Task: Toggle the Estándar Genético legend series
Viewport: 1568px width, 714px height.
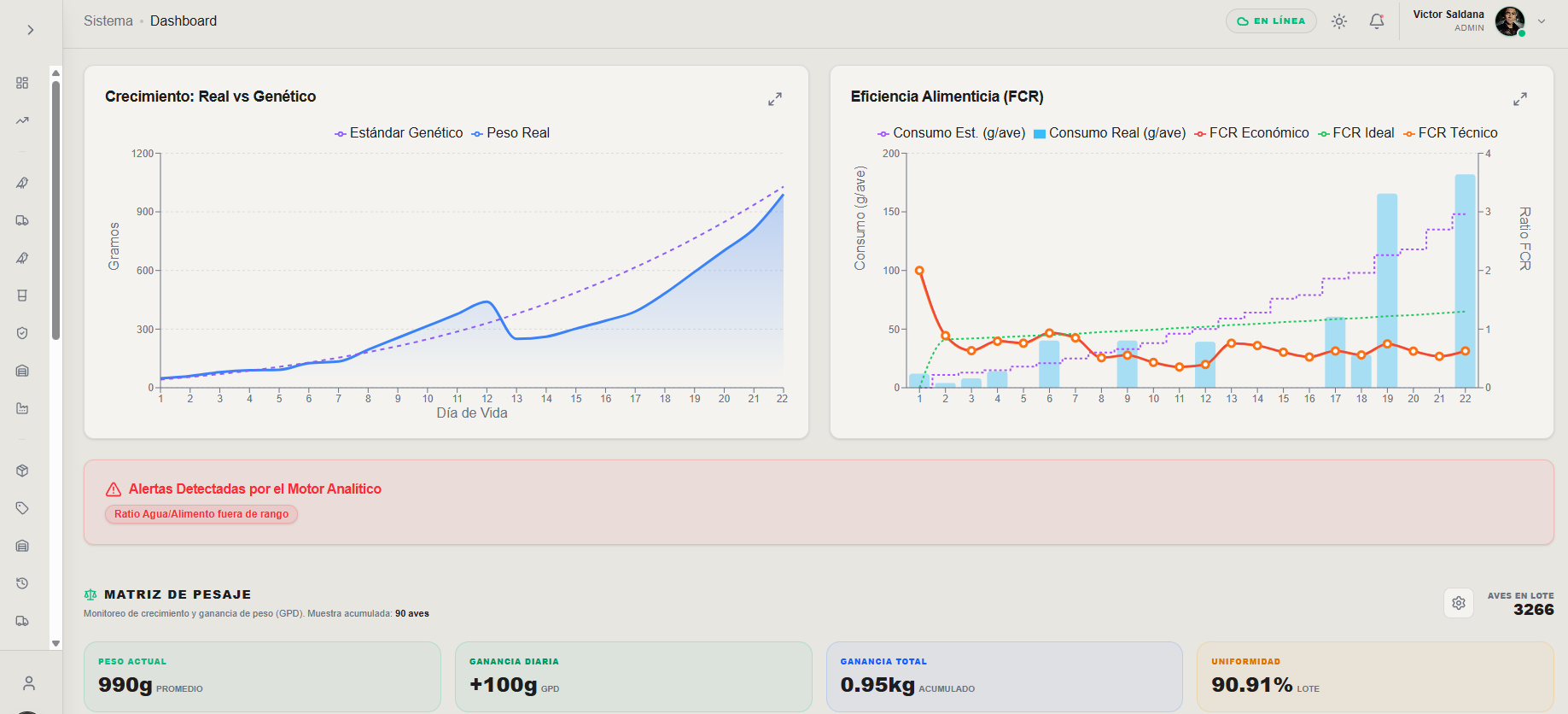Action: point(399,133)
